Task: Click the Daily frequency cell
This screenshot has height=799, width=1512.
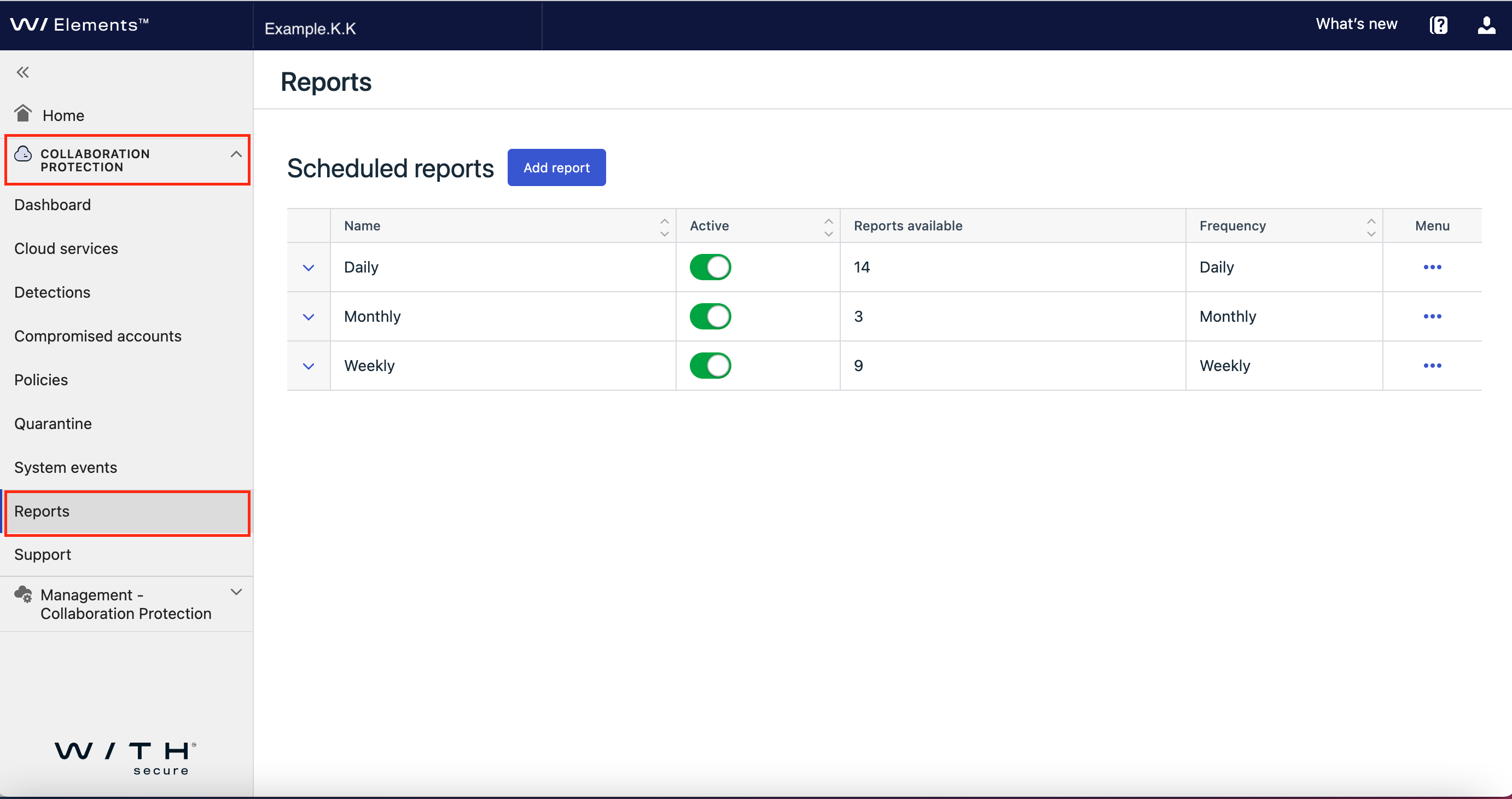Action: pyautogui.click(x=1284, y=267)
